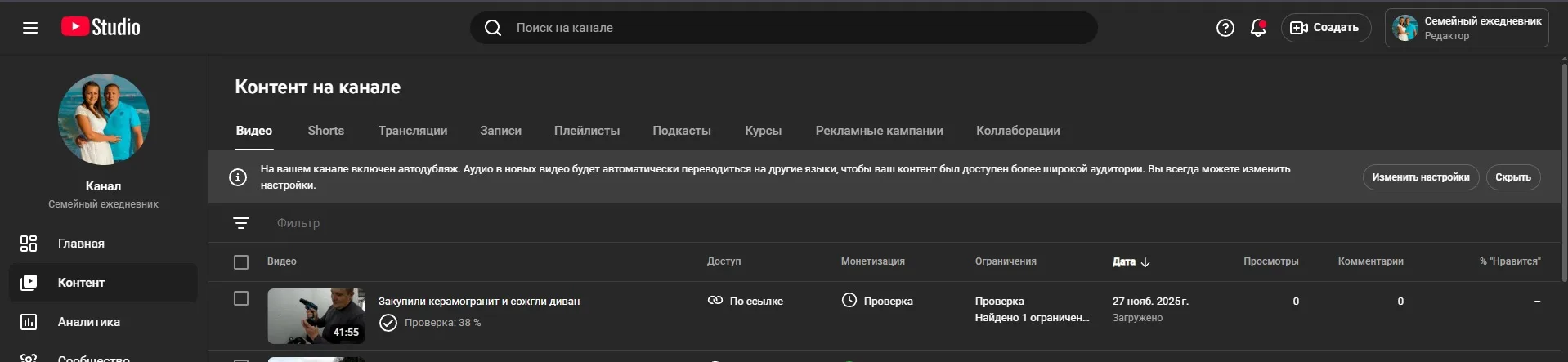
Task: Sort by Дата column arrow
Action: click(x=1145, y=262)
